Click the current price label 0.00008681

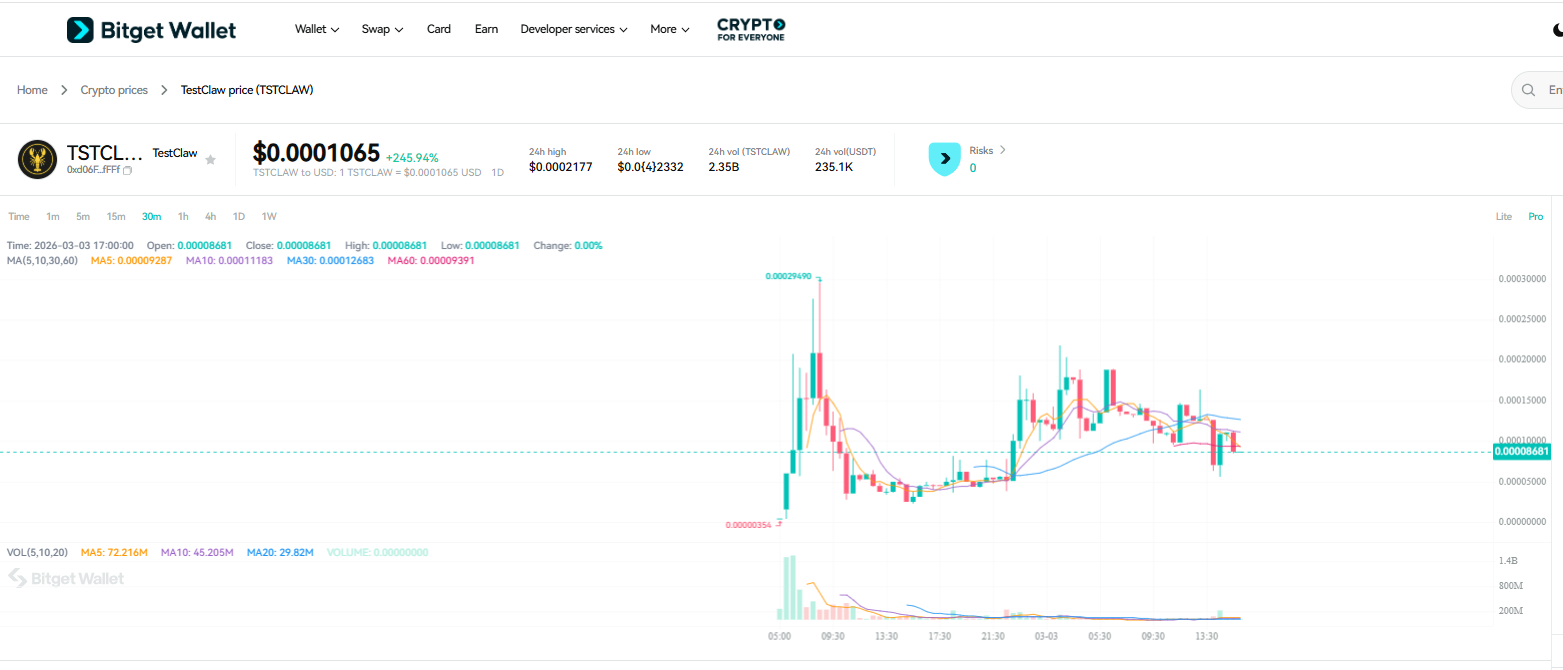coord(1521,452)
